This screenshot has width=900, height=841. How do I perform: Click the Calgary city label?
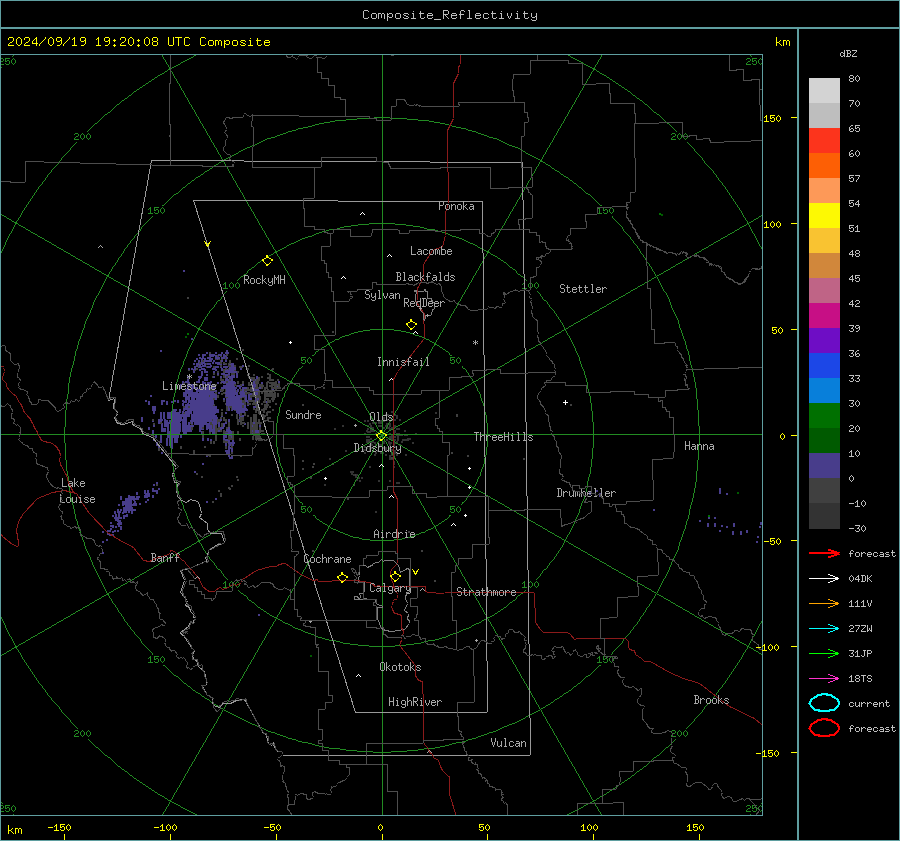[x=390, y=588]
